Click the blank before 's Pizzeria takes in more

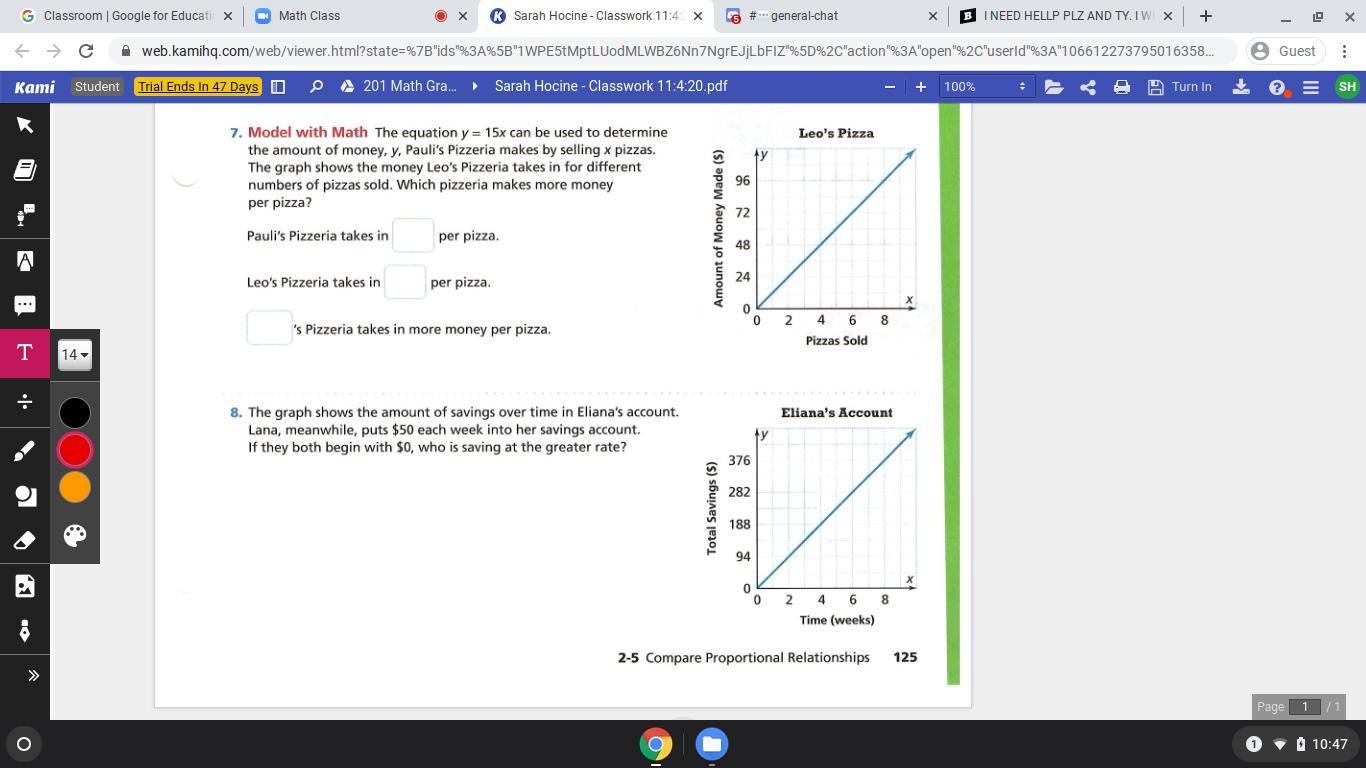coord(269,328)
